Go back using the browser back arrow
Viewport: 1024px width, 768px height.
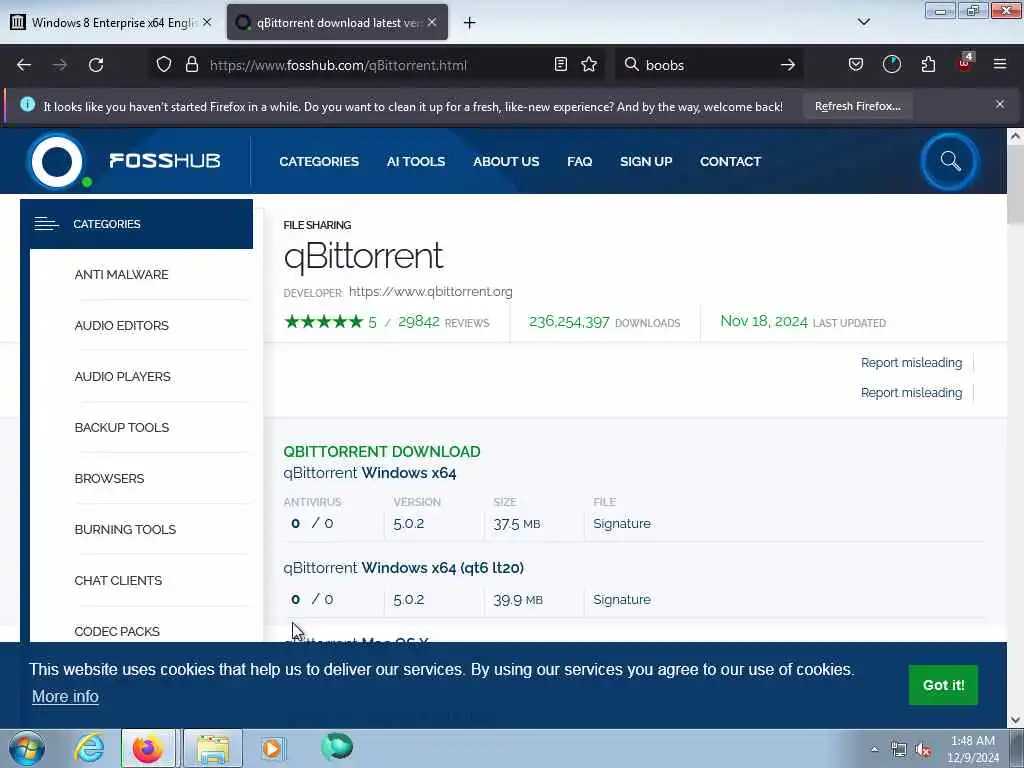tap(24, 65)
